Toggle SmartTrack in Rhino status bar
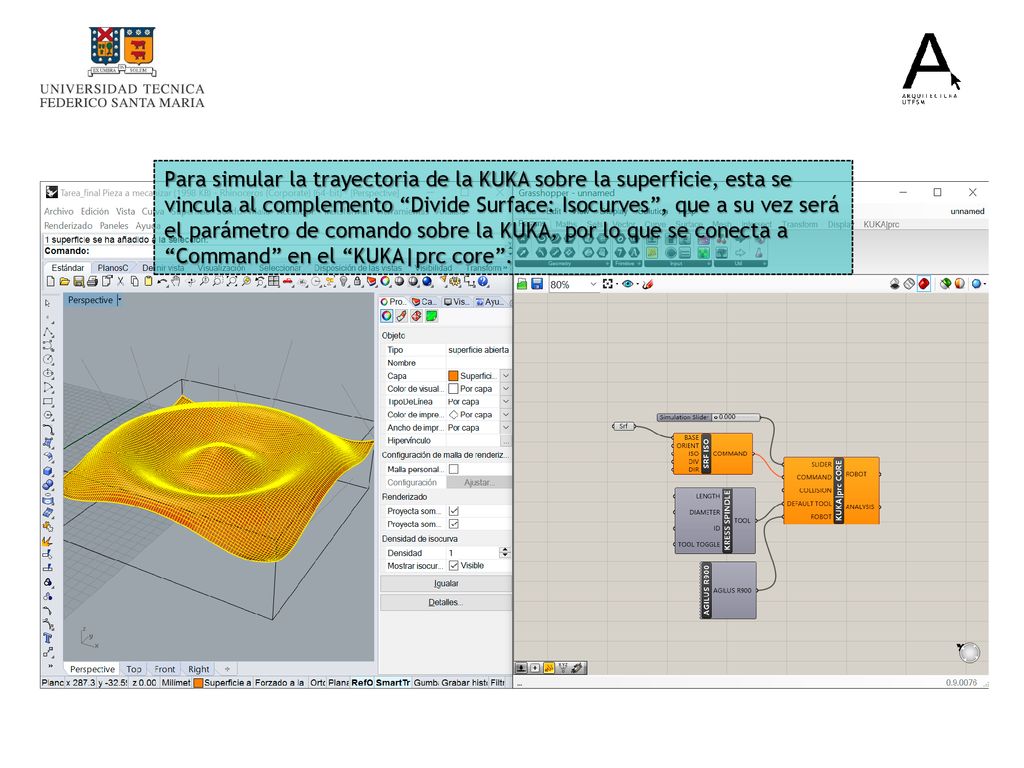This screenshot has height=768, width=1024. click(392, 682)
